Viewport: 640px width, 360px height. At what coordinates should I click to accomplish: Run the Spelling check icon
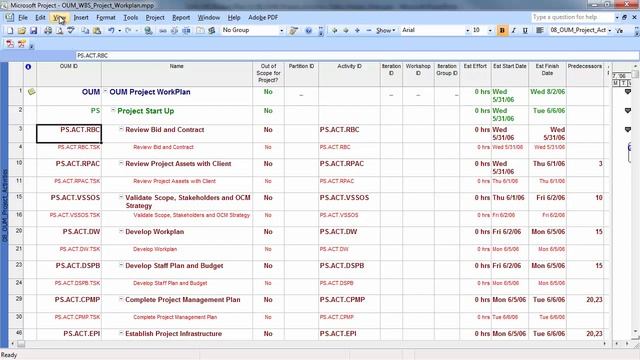click(71, 31)
